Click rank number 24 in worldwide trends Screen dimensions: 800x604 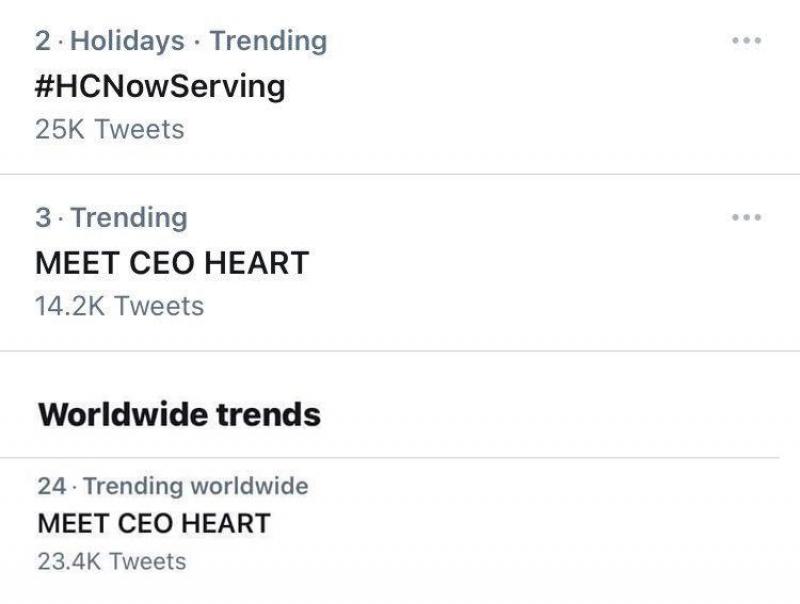click(x=51, y=486)
